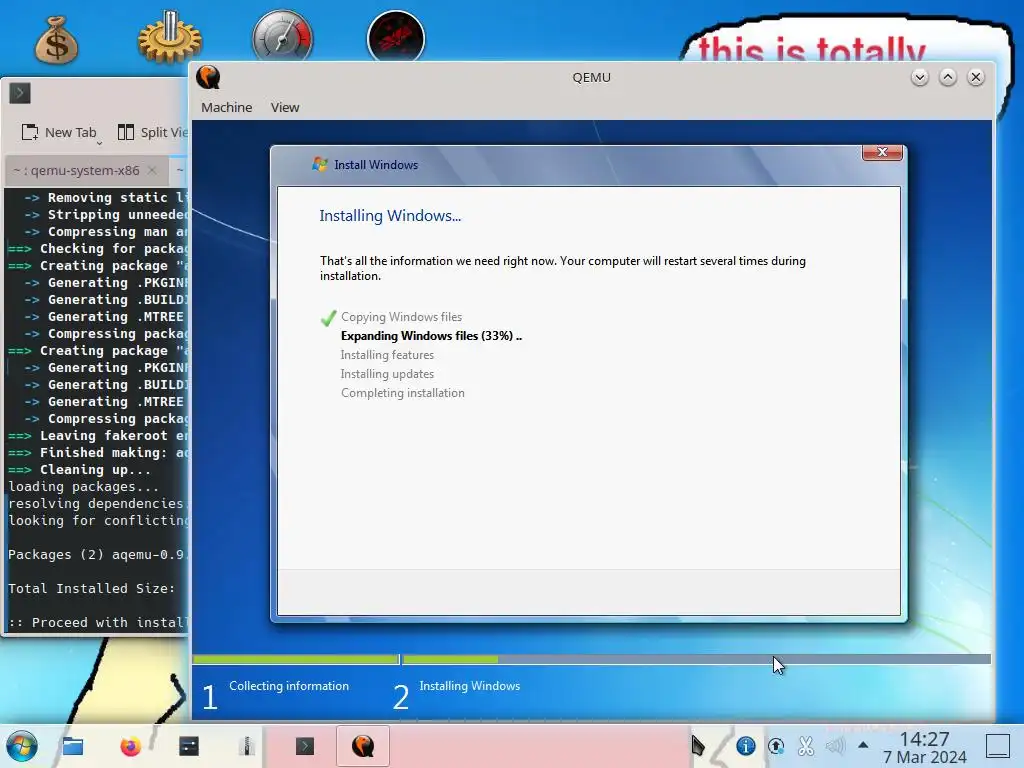This screenshot has width=1024, height=768.
Task: Click the Installing Windows progress bar
Action: click(x=697, y=660)
